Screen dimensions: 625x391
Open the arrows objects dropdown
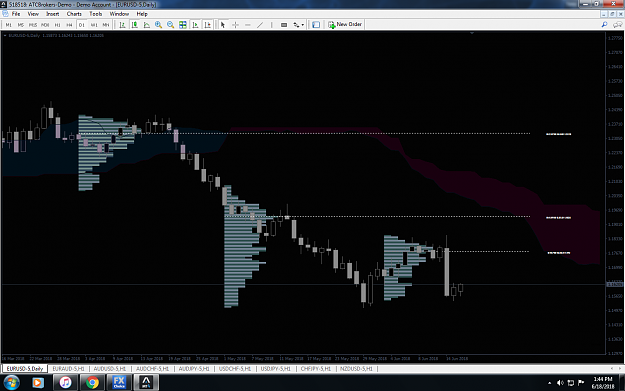pyautogui.click(x=299, y=25)
